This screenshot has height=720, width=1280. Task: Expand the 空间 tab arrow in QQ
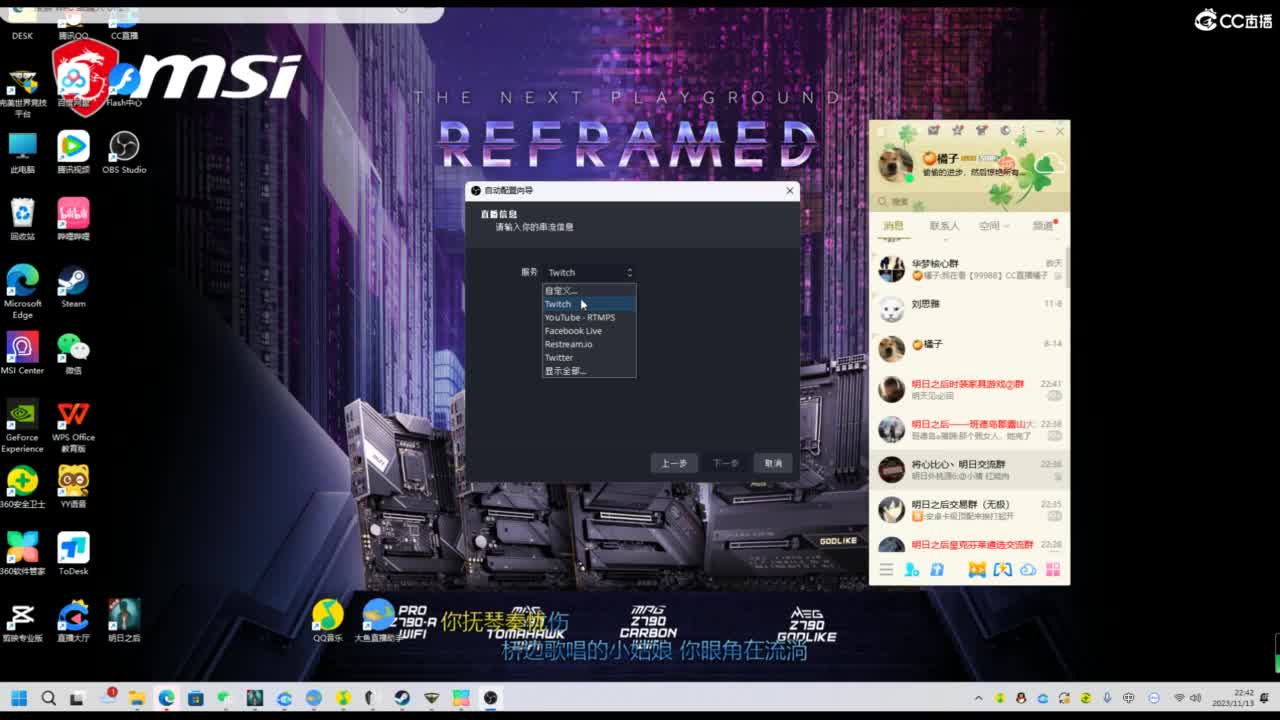pos(1006,226)
